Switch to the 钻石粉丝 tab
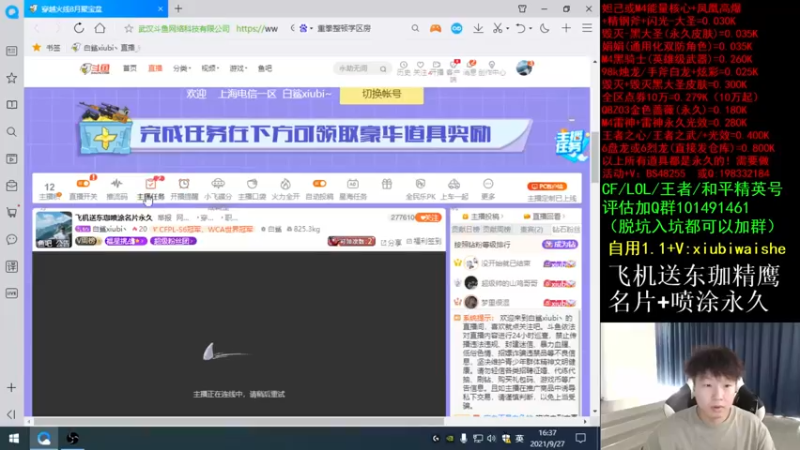The image size is (800, 450). tap(565, 230)
